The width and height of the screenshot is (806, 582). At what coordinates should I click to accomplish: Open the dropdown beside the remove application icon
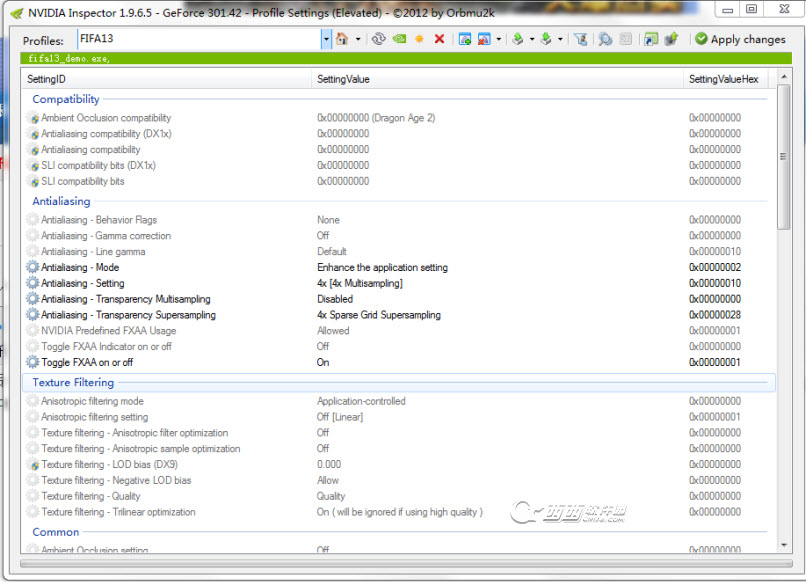click(x=499, y=39)
